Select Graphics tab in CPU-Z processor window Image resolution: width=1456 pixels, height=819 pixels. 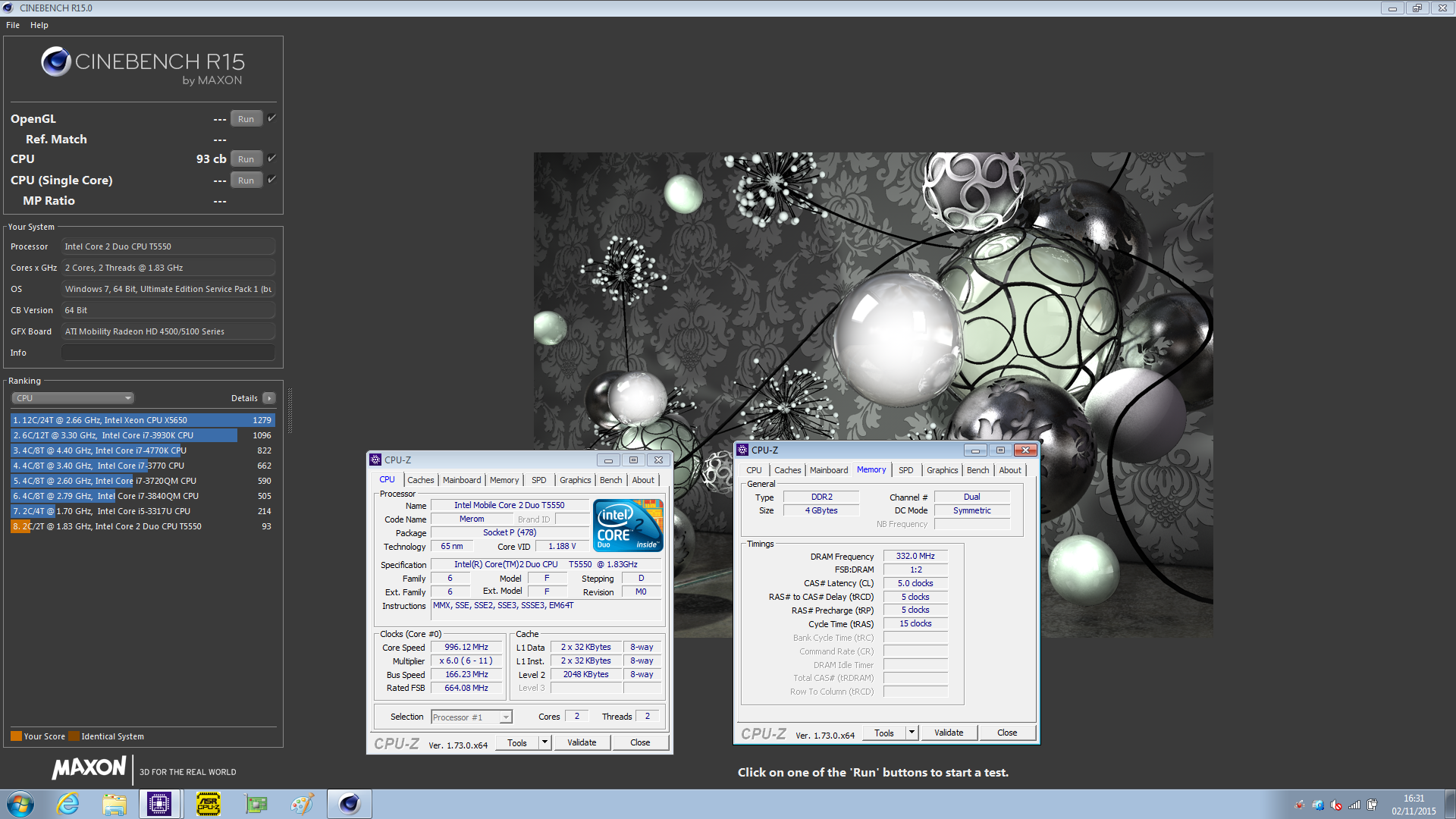(576, 480)
